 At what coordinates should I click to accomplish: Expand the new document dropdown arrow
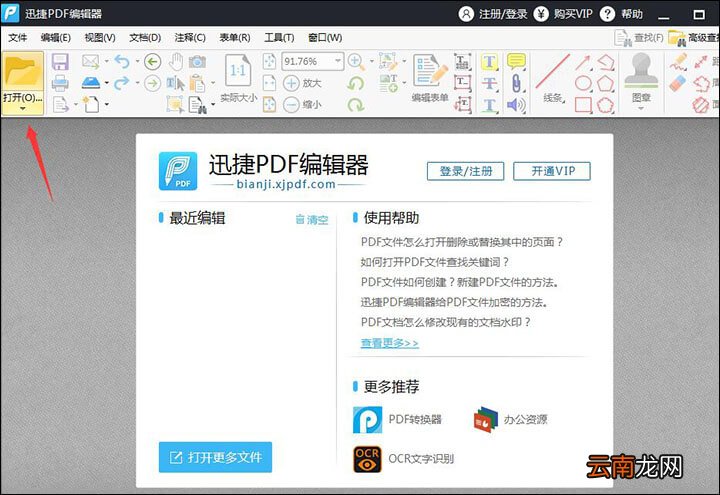point(107,105)
